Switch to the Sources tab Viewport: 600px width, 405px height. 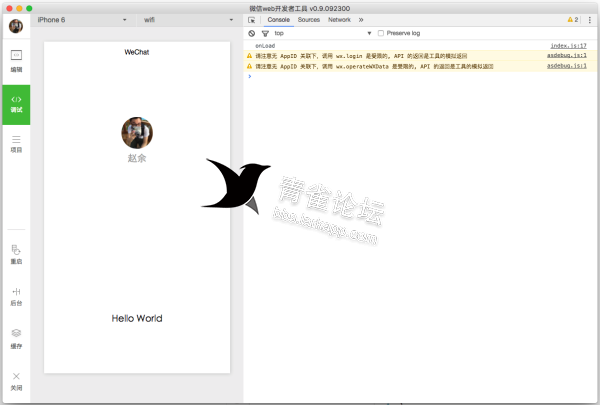(309, 20)
